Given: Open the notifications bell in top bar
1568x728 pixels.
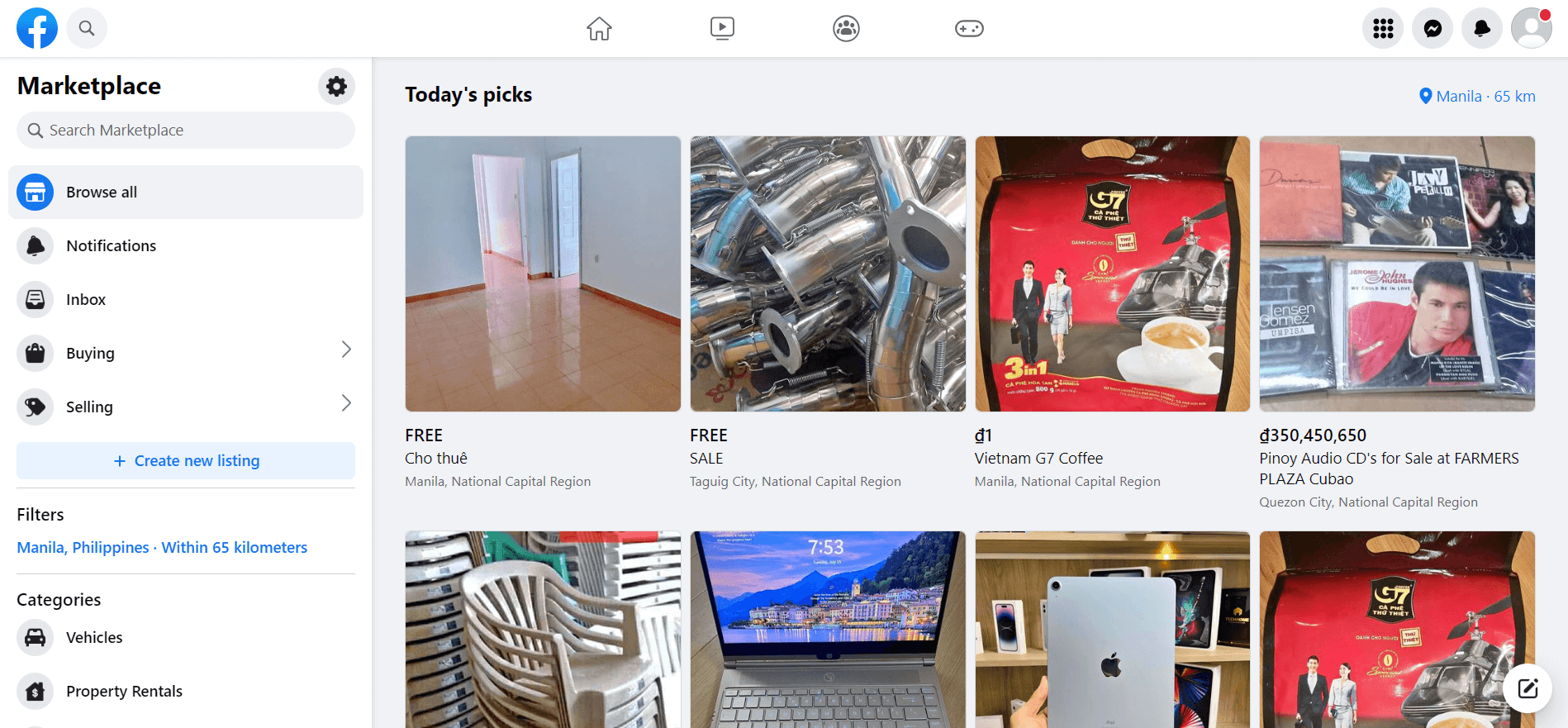Looking at the screenshot, I should (x=1482, y=29).
